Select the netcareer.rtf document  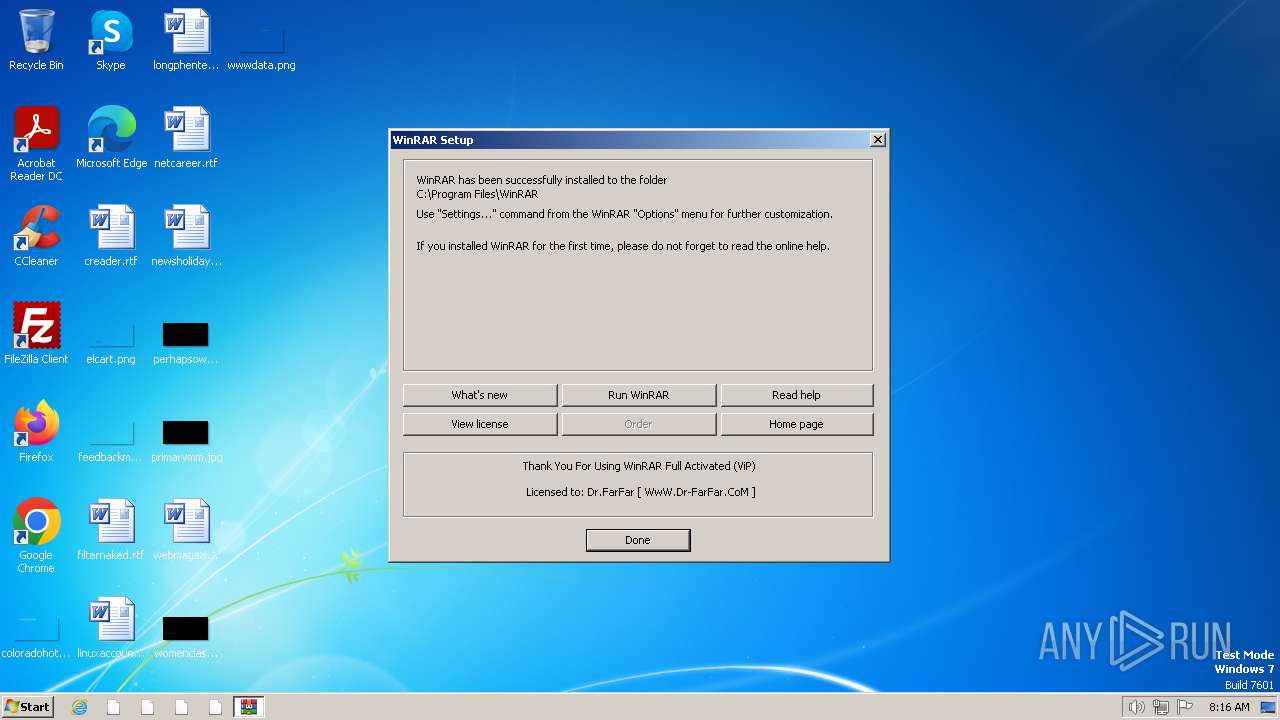pyautogui.click(x=186, y=138)
